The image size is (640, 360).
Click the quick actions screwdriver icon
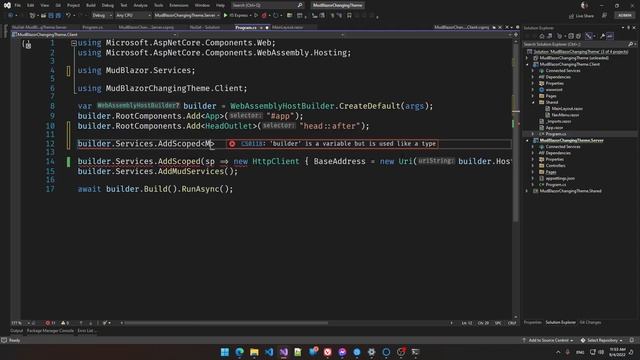tap(27, 44)
